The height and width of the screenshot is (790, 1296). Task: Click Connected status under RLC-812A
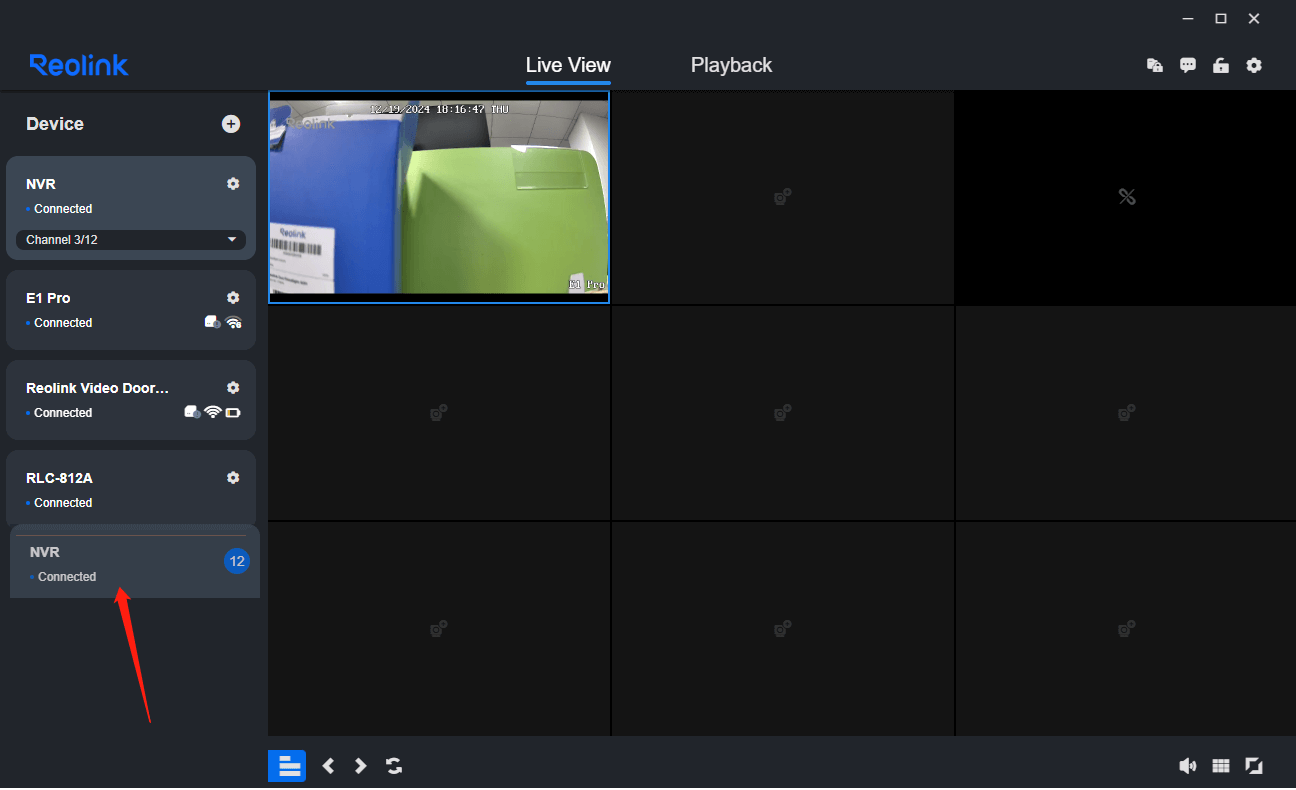pyautogui.click(x=63, y=503)
